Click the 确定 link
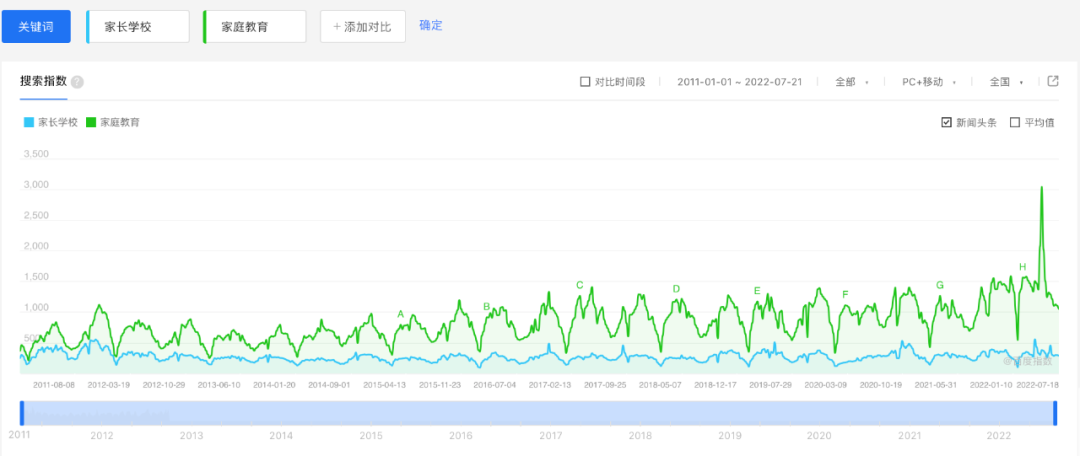This screenshot has height=456, width=1080. [x=430, y=25]
